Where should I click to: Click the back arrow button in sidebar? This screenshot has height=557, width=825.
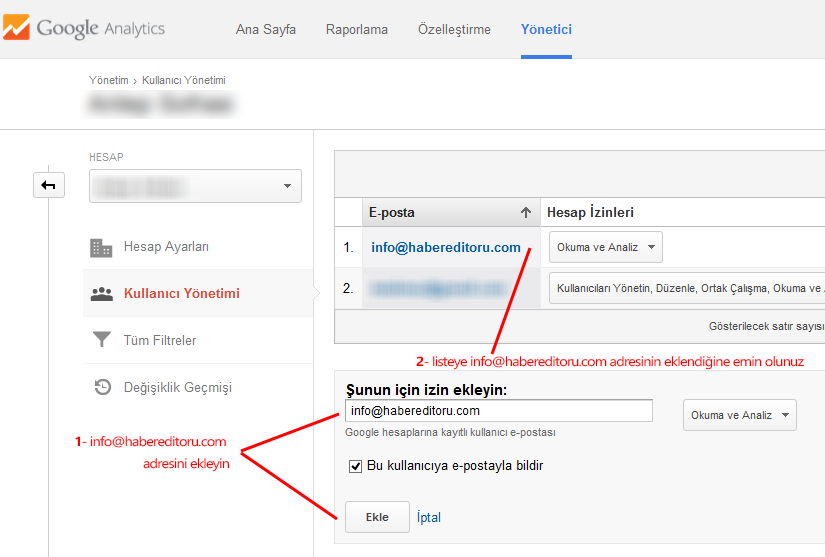click(49, 185)
